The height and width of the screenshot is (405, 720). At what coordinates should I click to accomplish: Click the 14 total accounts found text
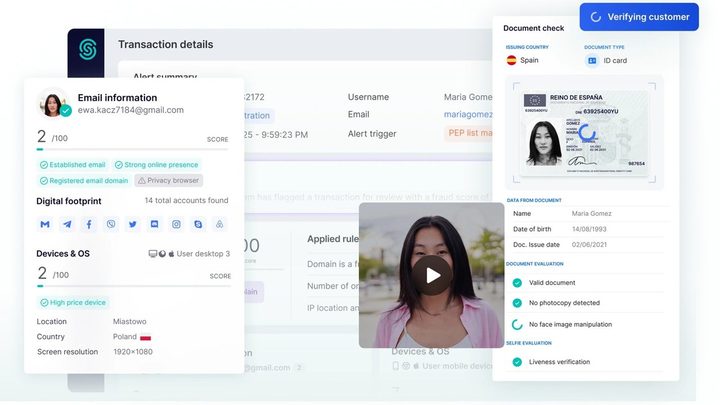pos(186,201)
